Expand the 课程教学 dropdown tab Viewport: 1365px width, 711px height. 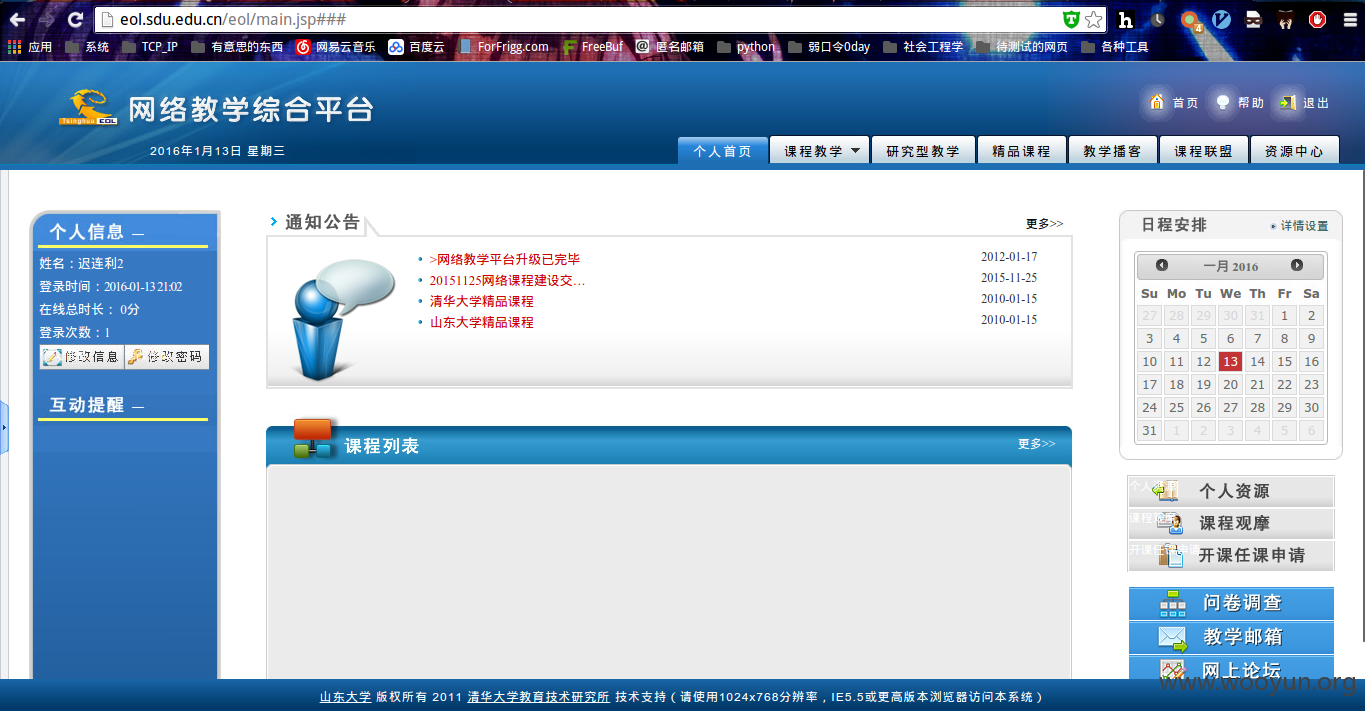click(x=819, y=151)
